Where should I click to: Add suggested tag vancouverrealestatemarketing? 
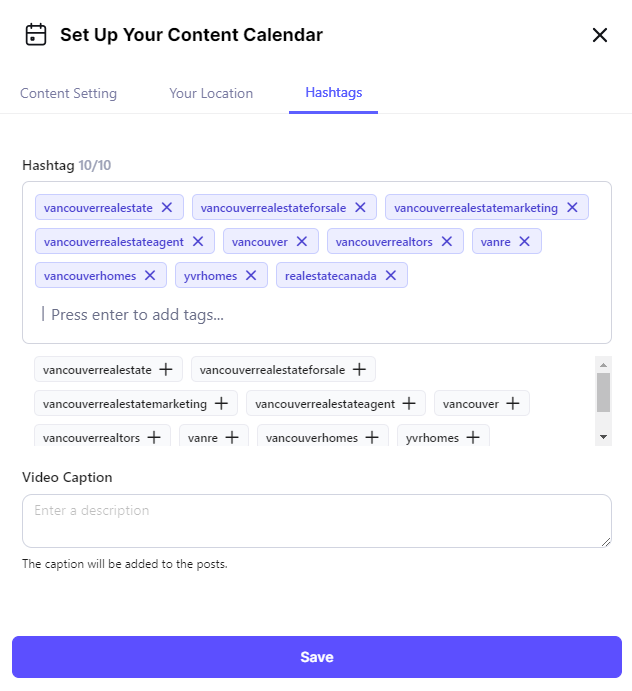[221, 404]
